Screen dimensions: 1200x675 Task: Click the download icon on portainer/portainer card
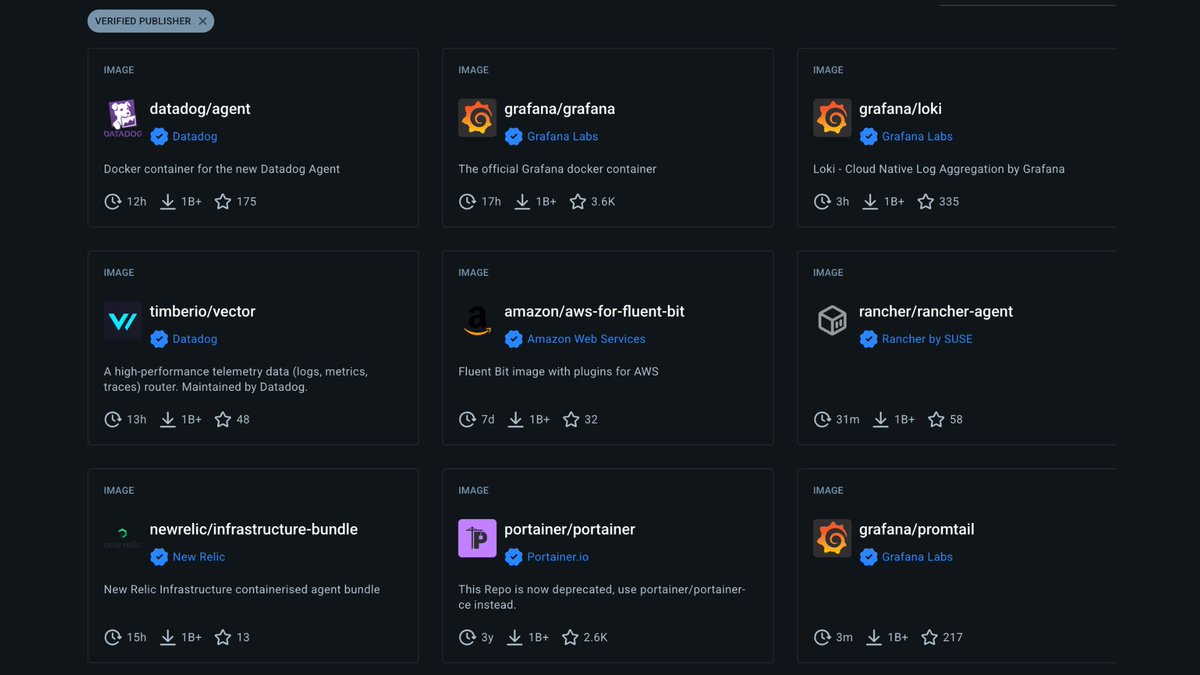click(515, 637)
